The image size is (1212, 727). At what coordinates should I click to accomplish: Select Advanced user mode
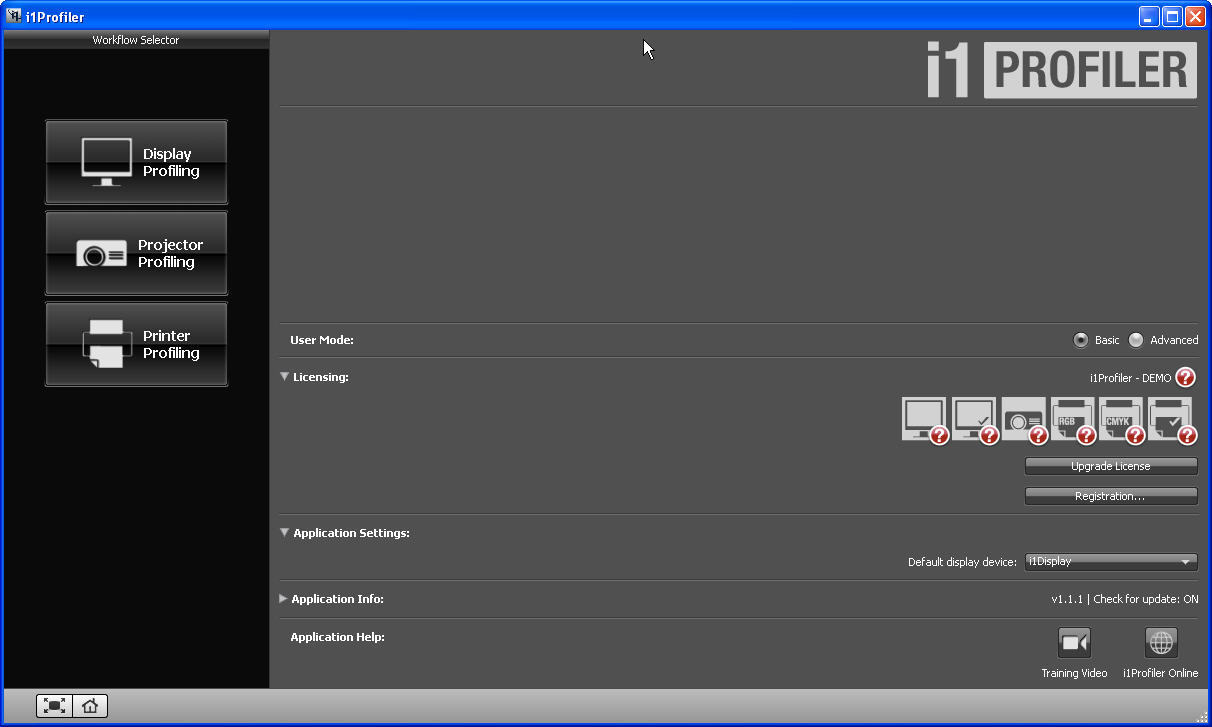click(x=1136, y=340)
